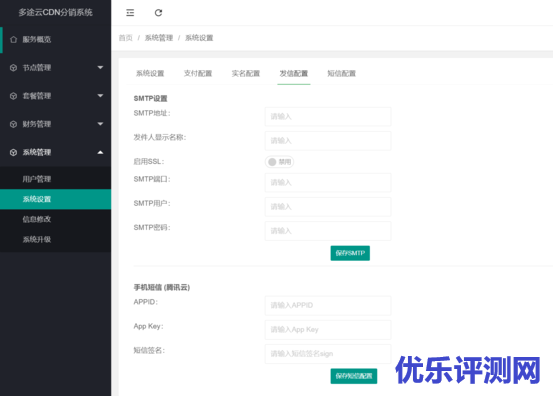Collapse the 系统管理 menu arrow
Image resolution: width=554 pixels, height=397 pixels.
pyautogui.click(x=100, y=152)
